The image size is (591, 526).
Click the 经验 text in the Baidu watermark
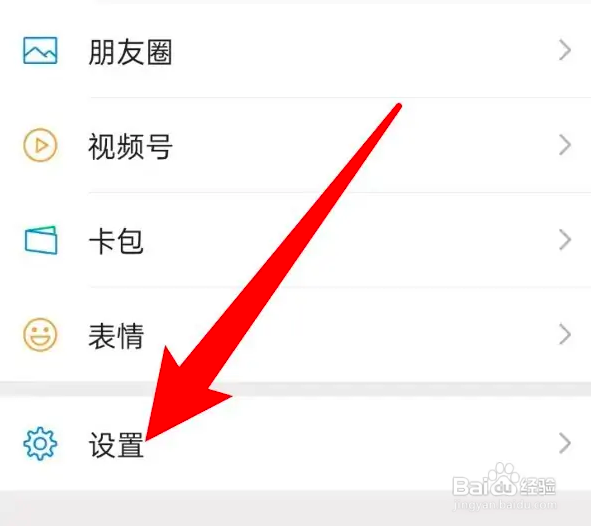[x=537, y=486]
